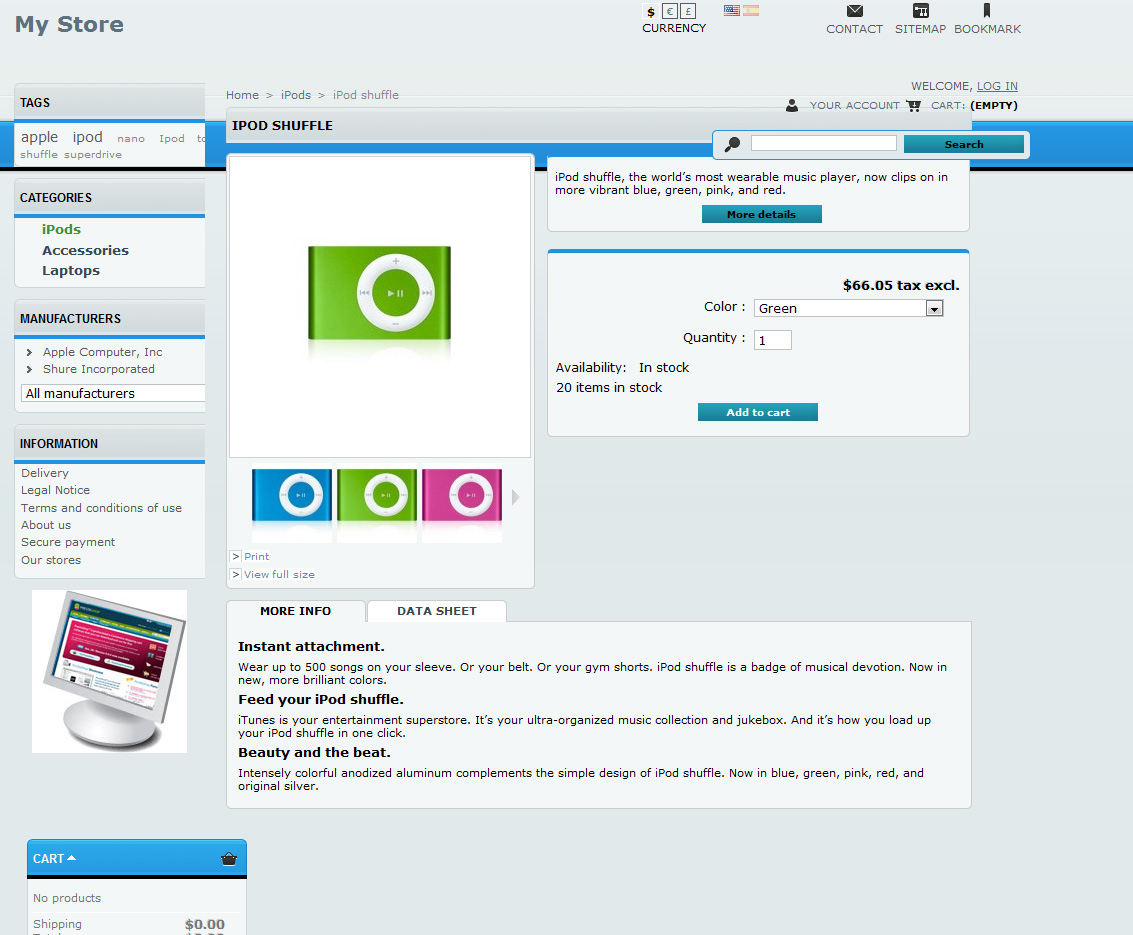1133x935 pixels.
Task: Open Terms and conditions of use
Action: pos(101,508)
